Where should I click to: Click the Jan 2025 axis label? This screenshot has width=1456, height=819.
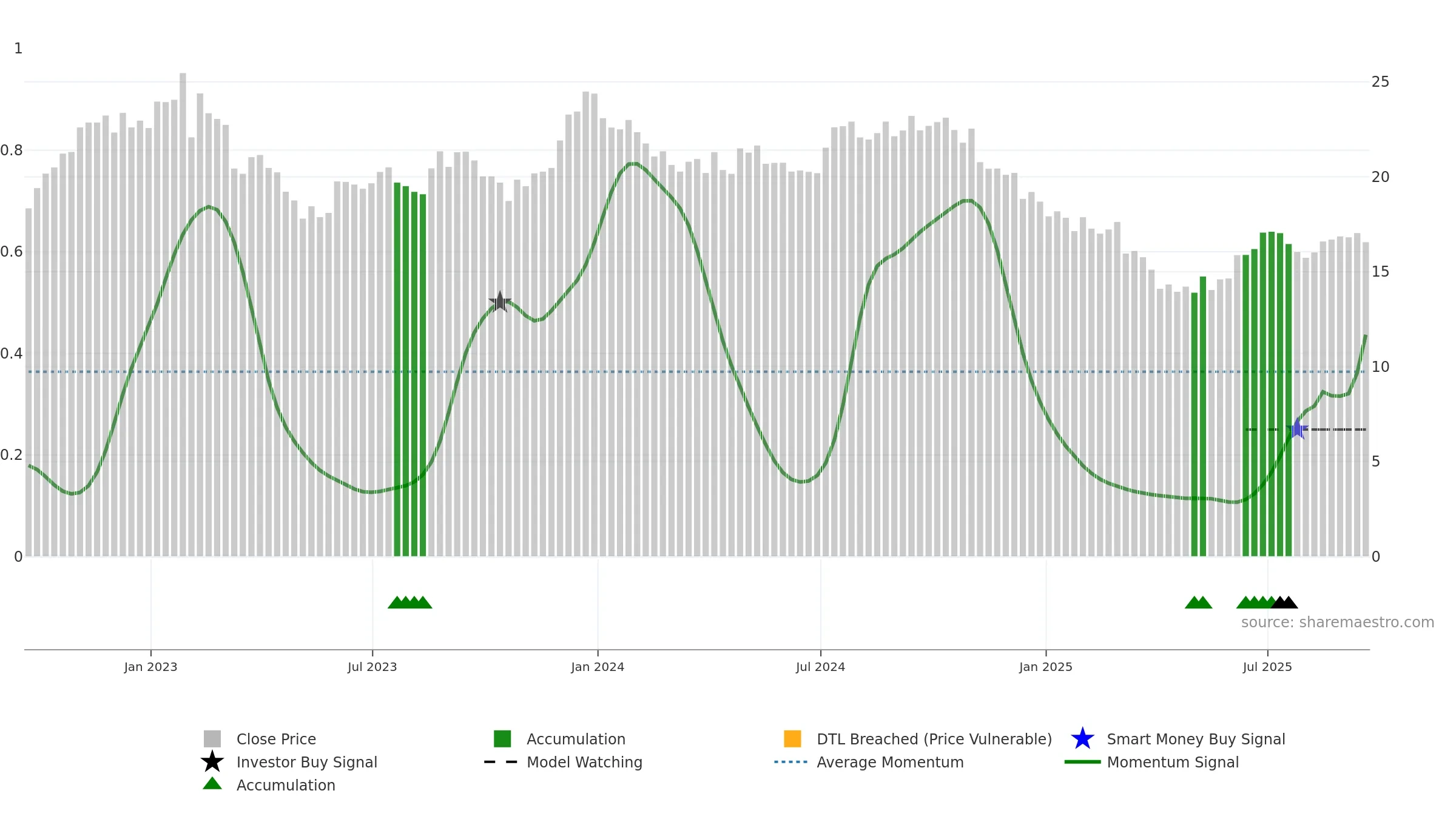[x=1046, y=667]
